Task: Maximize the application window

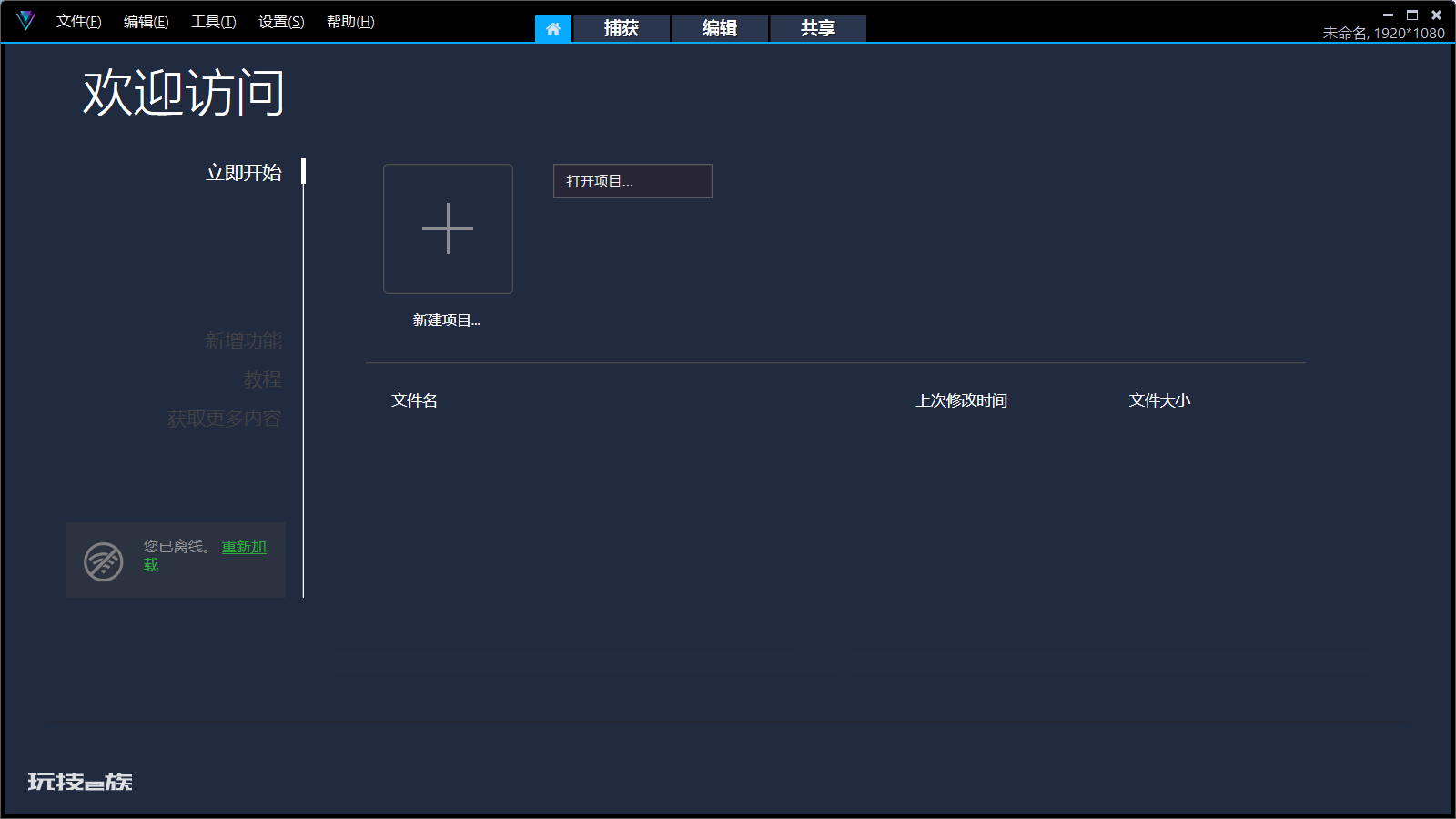Action: pos(1412,15)
